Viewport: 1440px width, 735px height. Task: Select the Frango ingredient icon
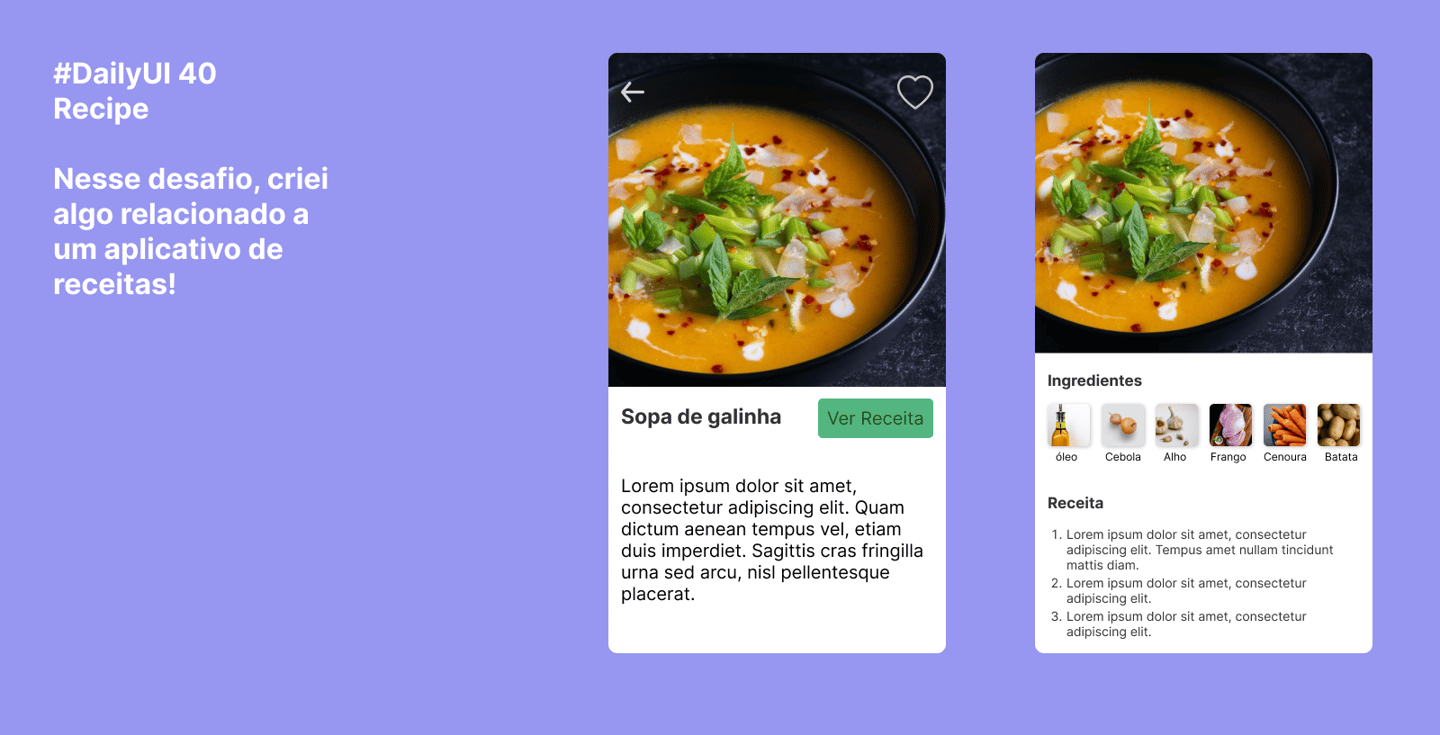(x=1231, y=425)
